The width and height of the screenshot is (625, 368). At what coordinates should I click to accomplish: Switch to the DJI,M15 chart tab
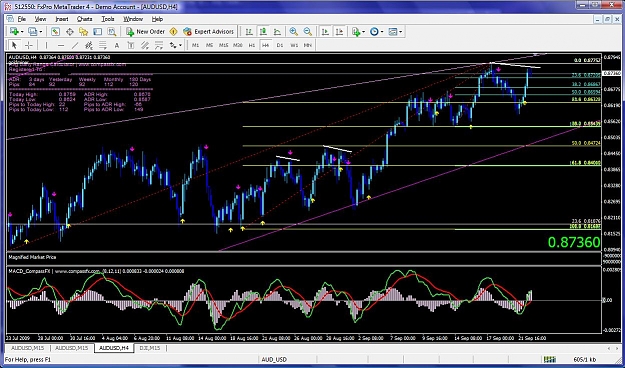pyautogui.click(x=150, y=348)
